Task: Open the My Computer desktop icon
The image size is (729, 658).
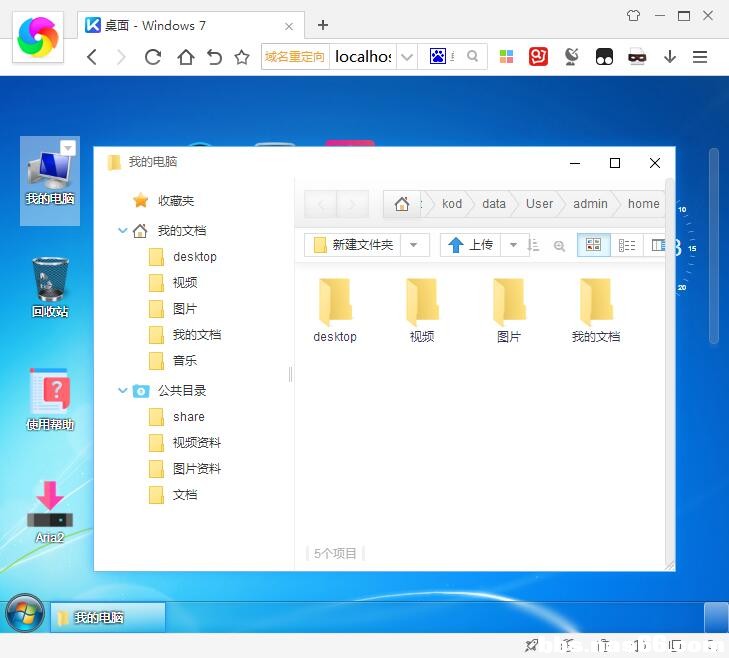Action: click(50, 179)
